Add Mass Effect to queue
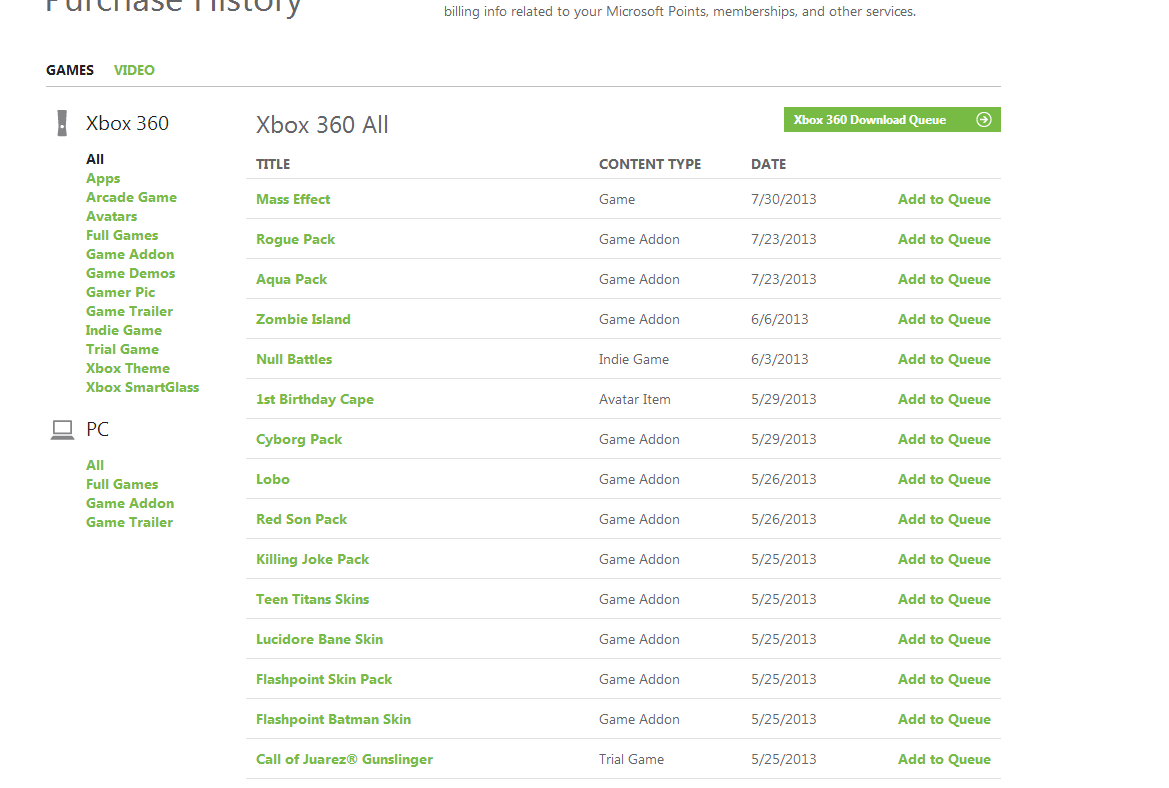The width and height of the screenshot is (1169, 788). [944, 199]
